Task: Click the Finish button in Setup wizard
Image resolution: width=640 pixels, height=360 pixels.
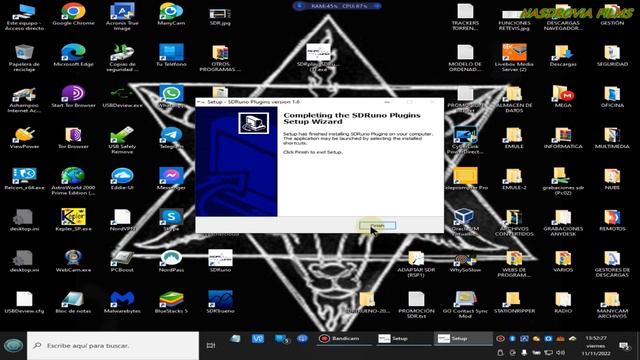Action: tap(377, 225)
